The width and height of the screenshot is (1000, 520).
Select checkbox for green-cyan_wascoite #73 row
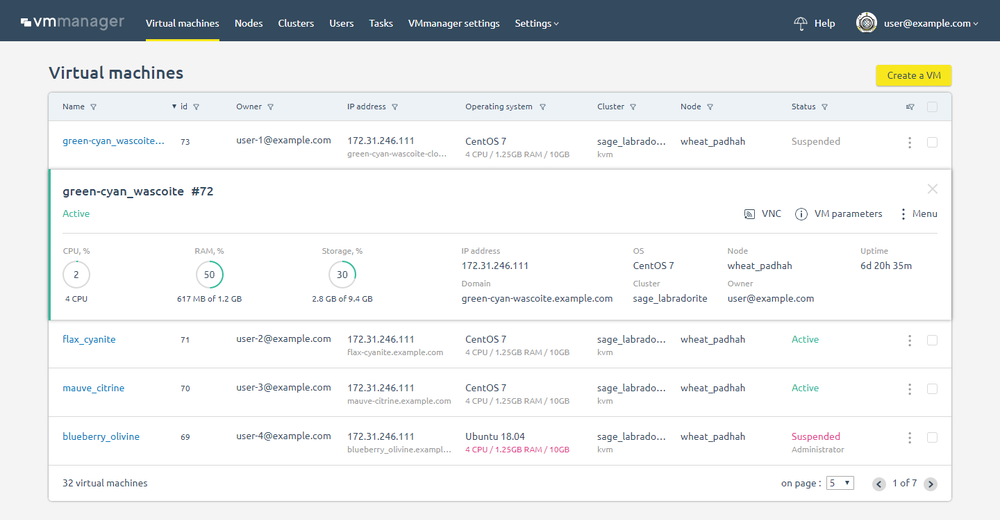point(932,142)
